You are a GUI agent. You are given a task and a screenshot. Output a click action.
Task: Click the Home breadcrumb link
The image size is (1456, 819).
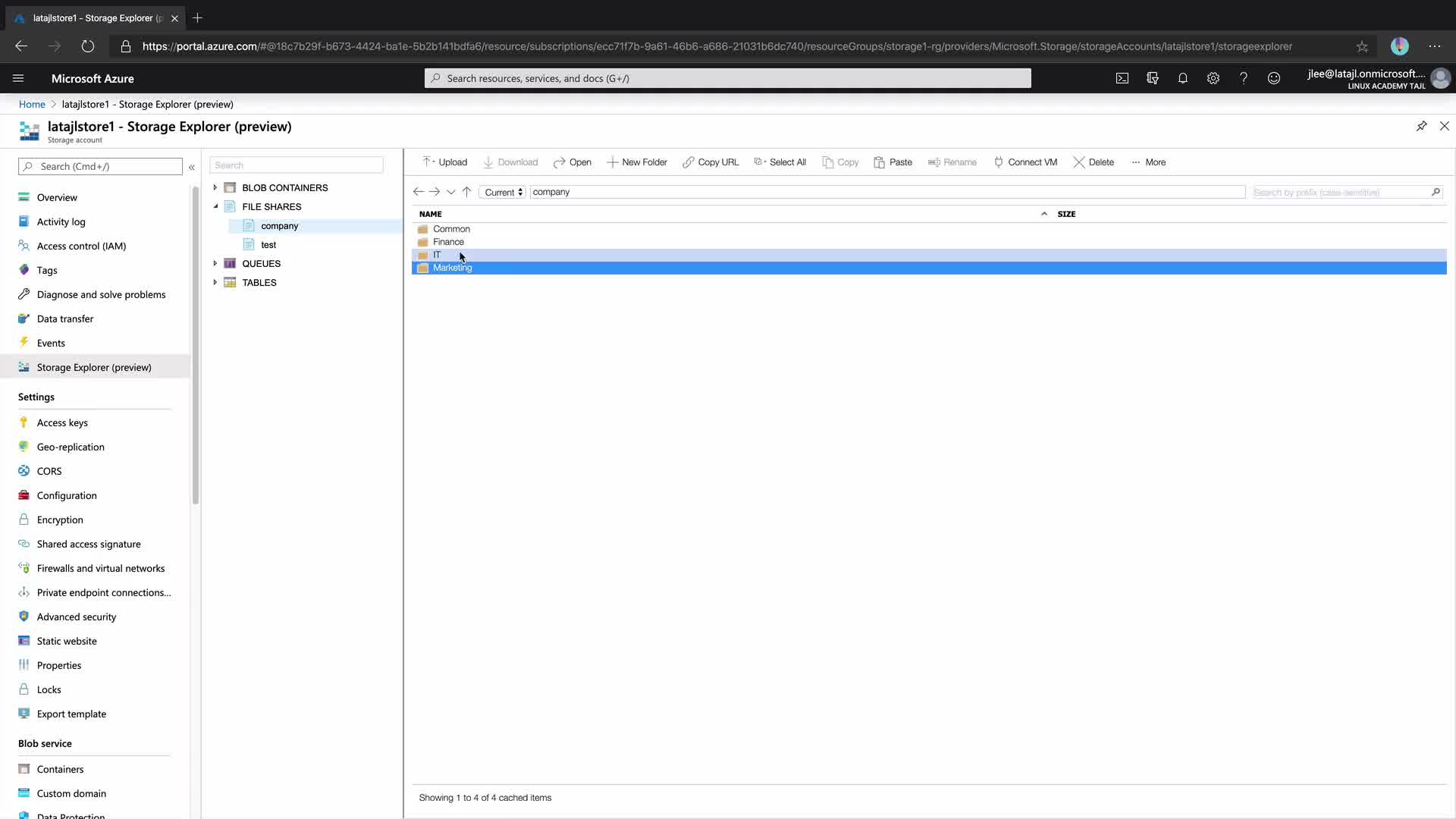click(x=32, y=104)
